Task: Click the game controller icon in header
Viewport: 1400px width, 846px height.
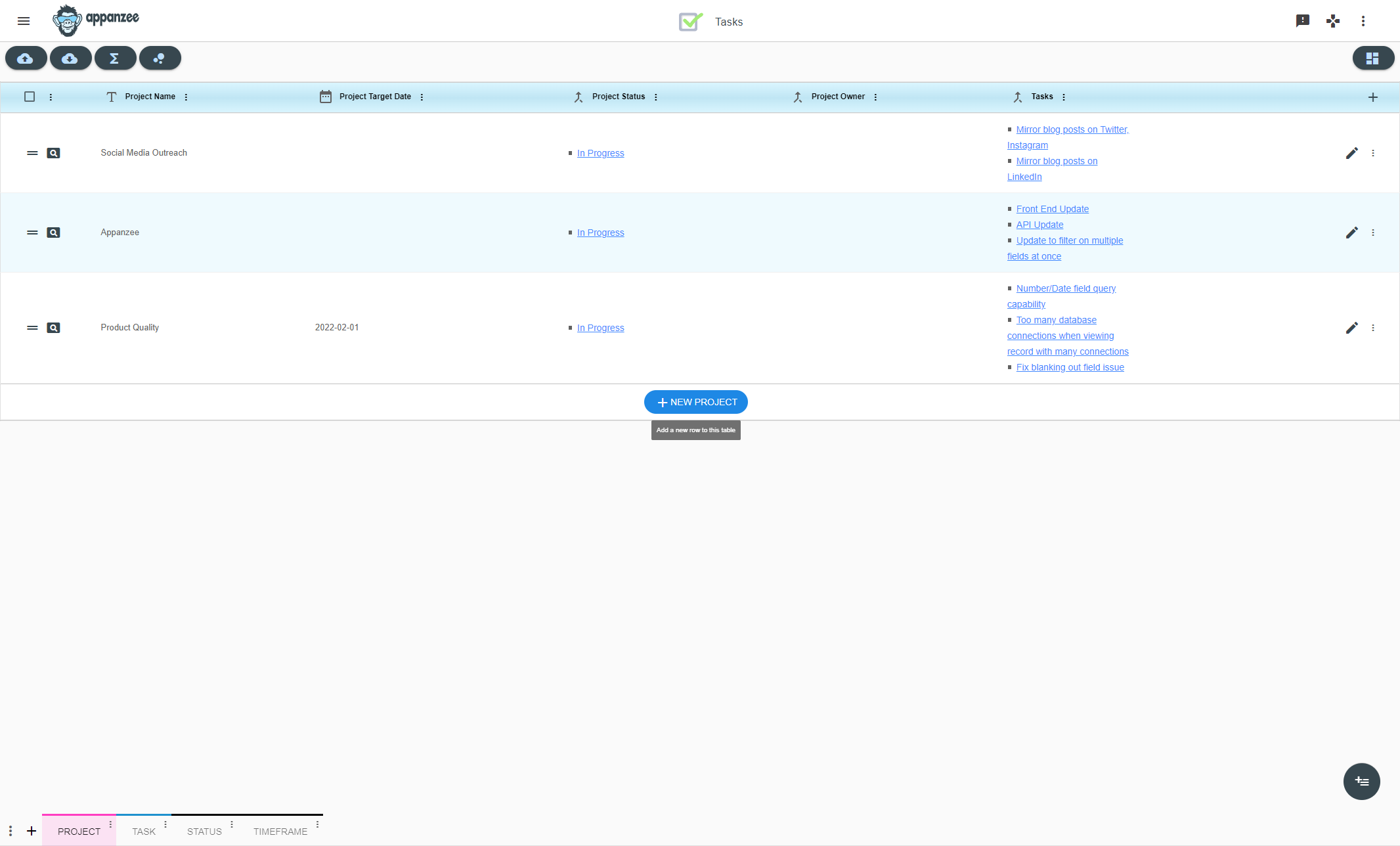Action: pos(1333,21)
